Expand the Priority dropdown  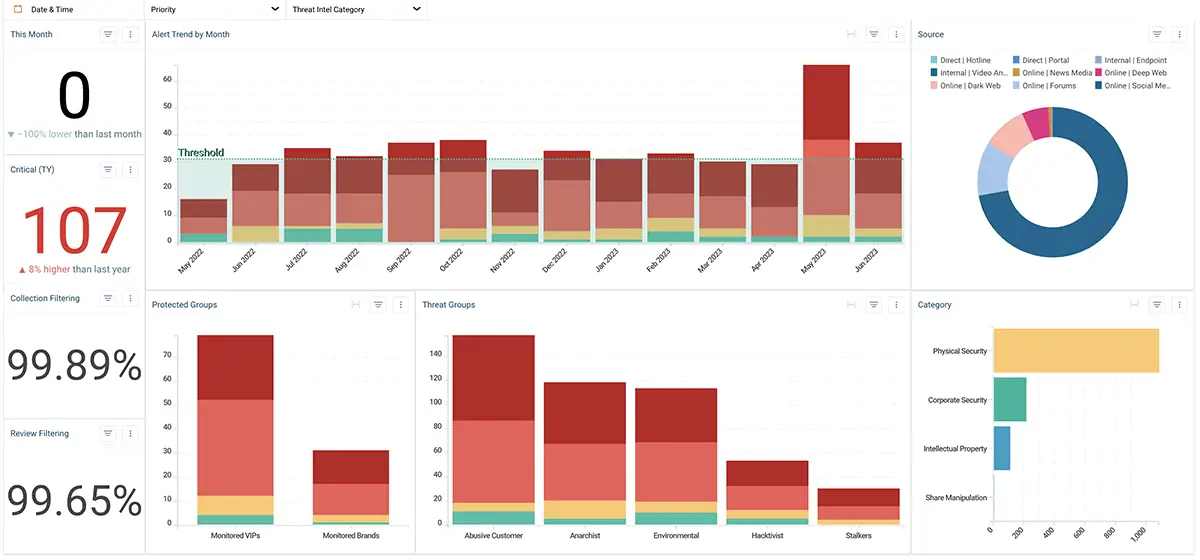click(x=214, y=9)
